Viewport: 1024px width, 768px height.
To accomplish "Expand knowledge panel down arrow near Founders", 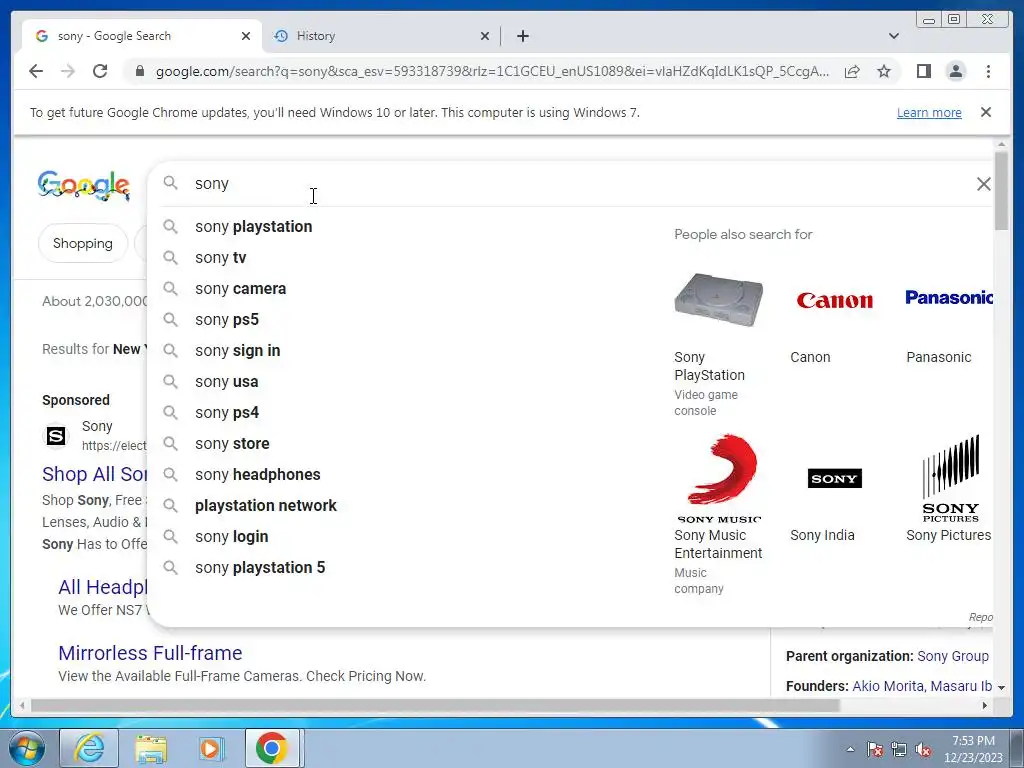I will tap(1001, 687).
